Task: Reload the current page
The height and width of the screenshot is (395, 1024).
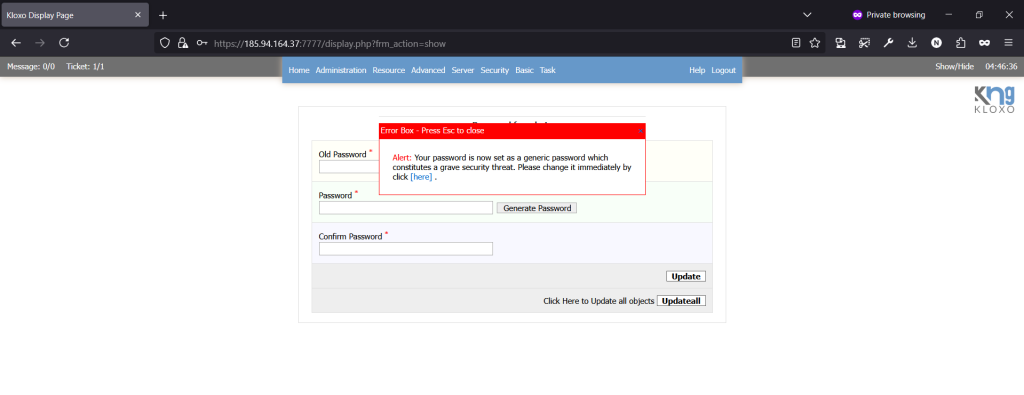Action: [x=64, y=42]
